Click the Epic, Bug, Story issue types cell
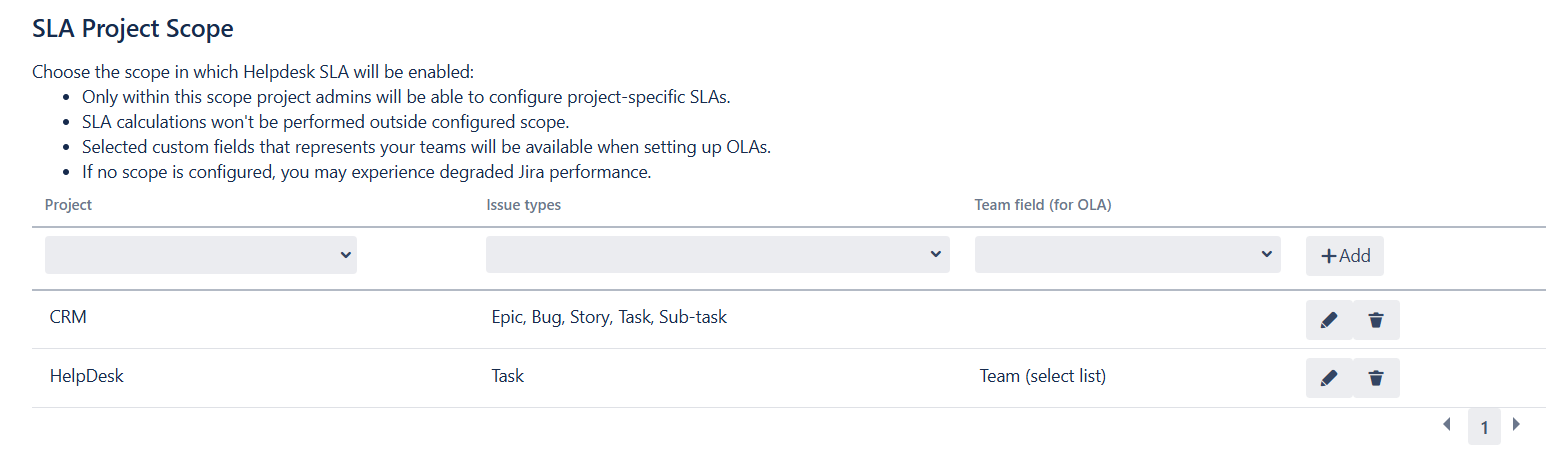The image size is (1562, 467). [608, 318]
